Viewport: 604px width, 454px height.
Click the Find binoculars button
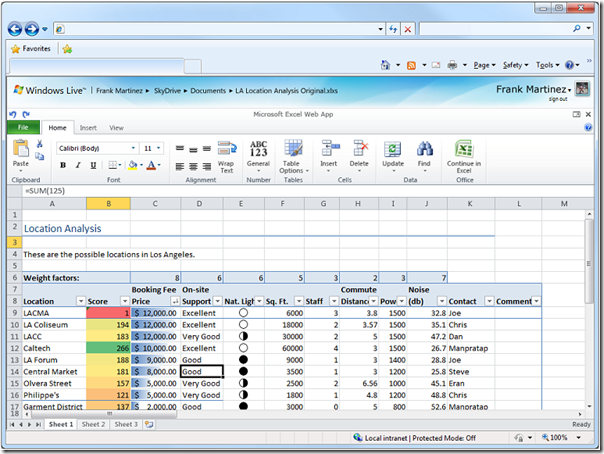(424, 156)
